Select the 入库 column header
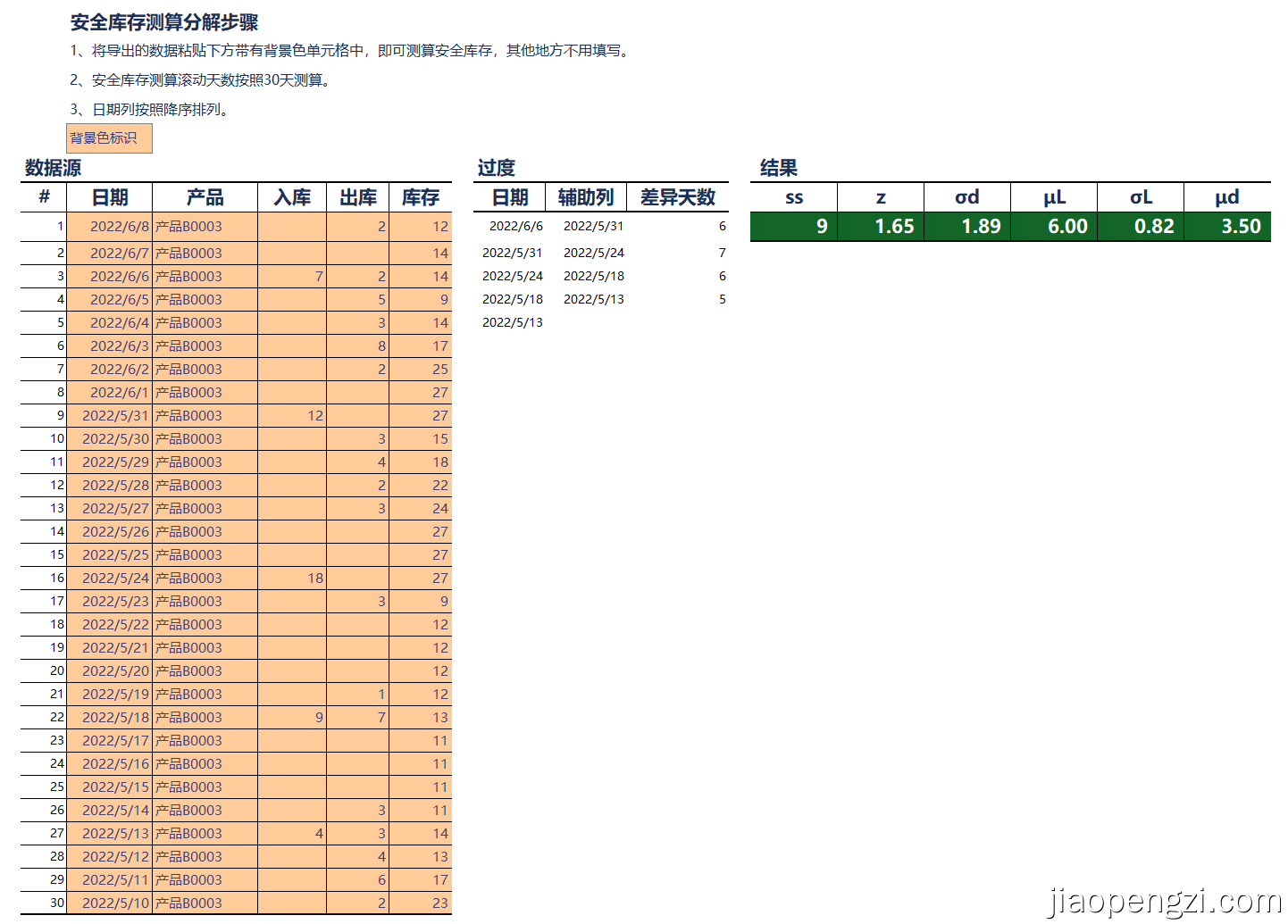This screenshot has height=924, width=1288. pos(292,197)
